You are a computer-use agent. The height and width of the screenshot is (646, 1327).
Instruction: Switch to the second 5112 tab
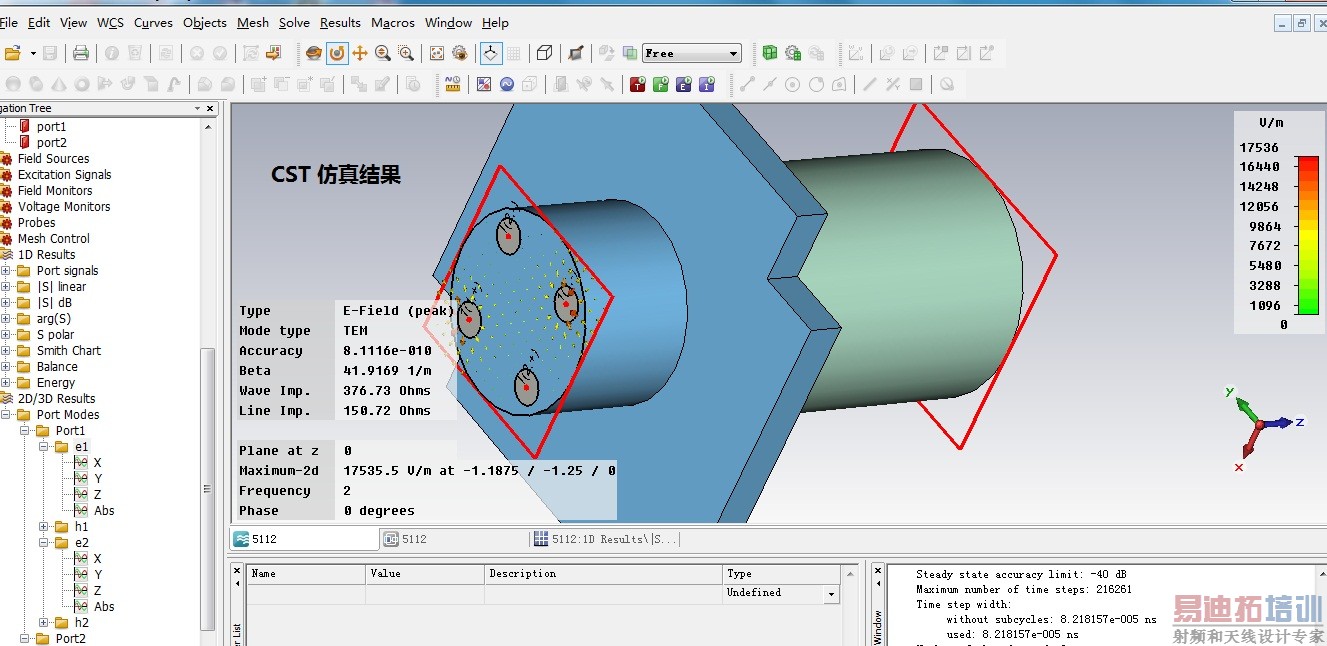[454, 539]
